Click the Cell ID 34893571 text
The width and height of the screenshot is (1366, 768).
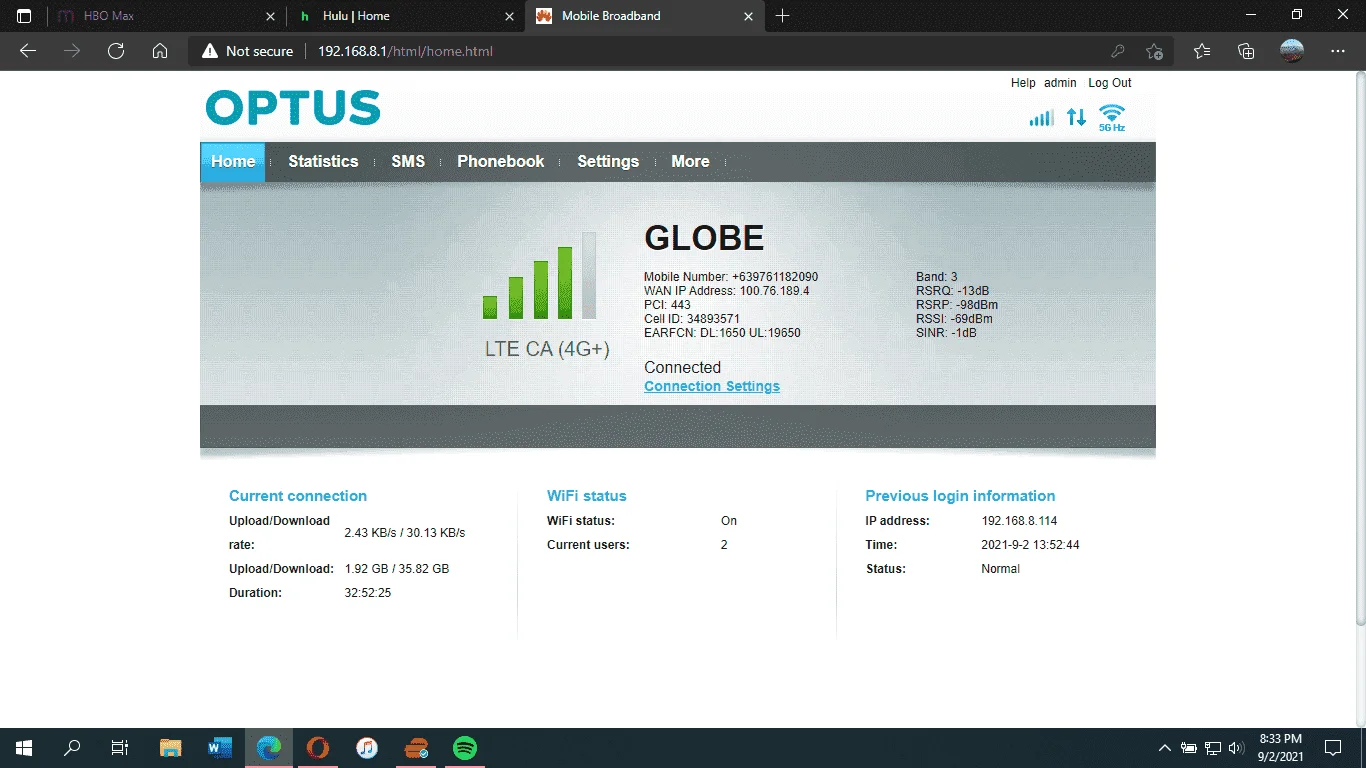click(692, 319)
